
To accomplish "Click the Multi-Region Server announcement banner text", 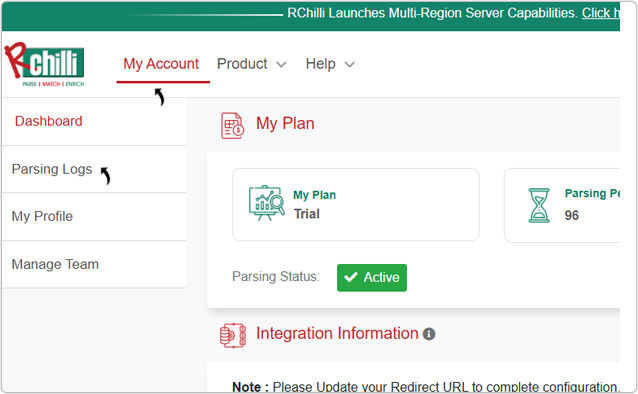I will (x=432, y=13).
